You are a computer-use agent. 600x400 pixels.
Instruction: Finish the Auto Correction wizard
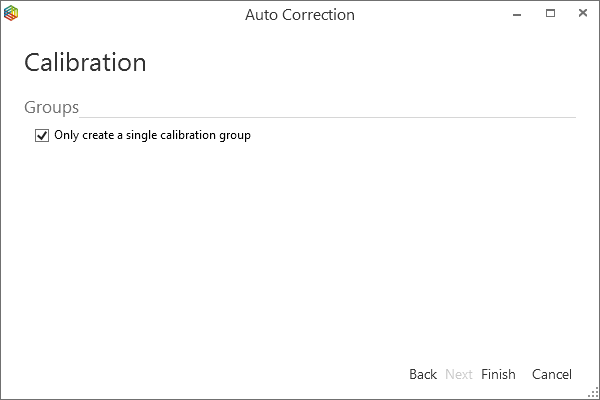[498, 374]
